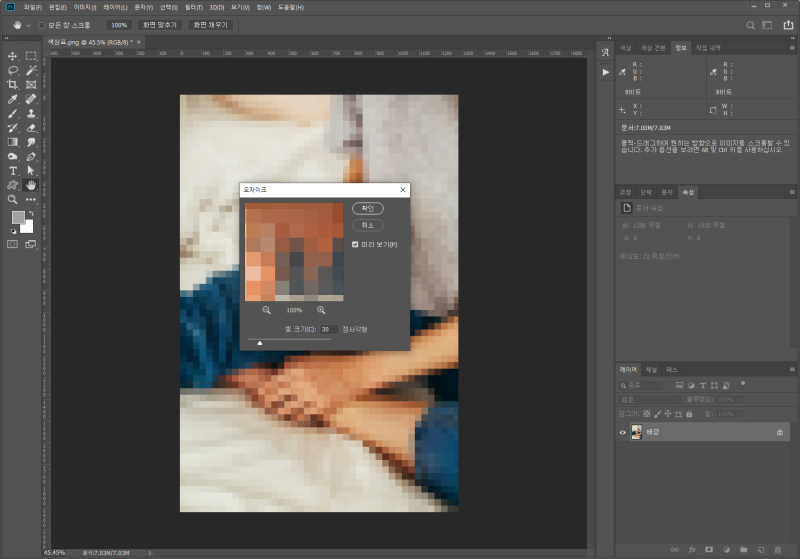Open the 이미지(I) menu
The width and height of the screenshot is (800, 559).
point(85,7)
